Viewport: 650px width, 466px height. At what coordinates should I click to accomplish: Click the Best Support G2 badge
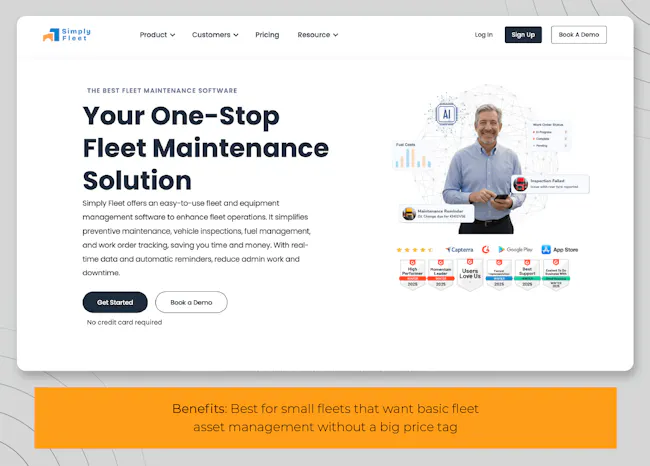[x=527, y=274]
